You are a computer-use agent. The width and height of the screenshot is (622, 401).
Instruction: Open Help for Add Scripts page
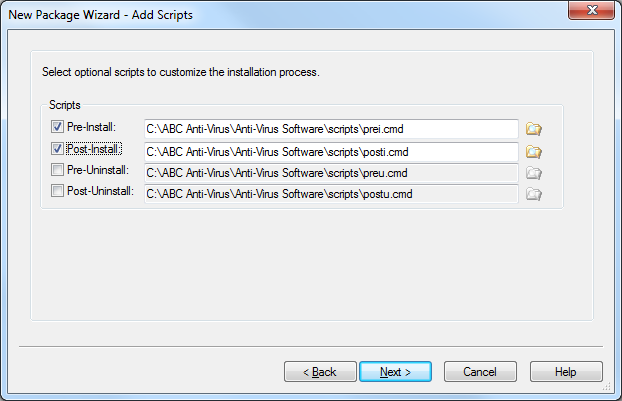(x=566, y=372)
